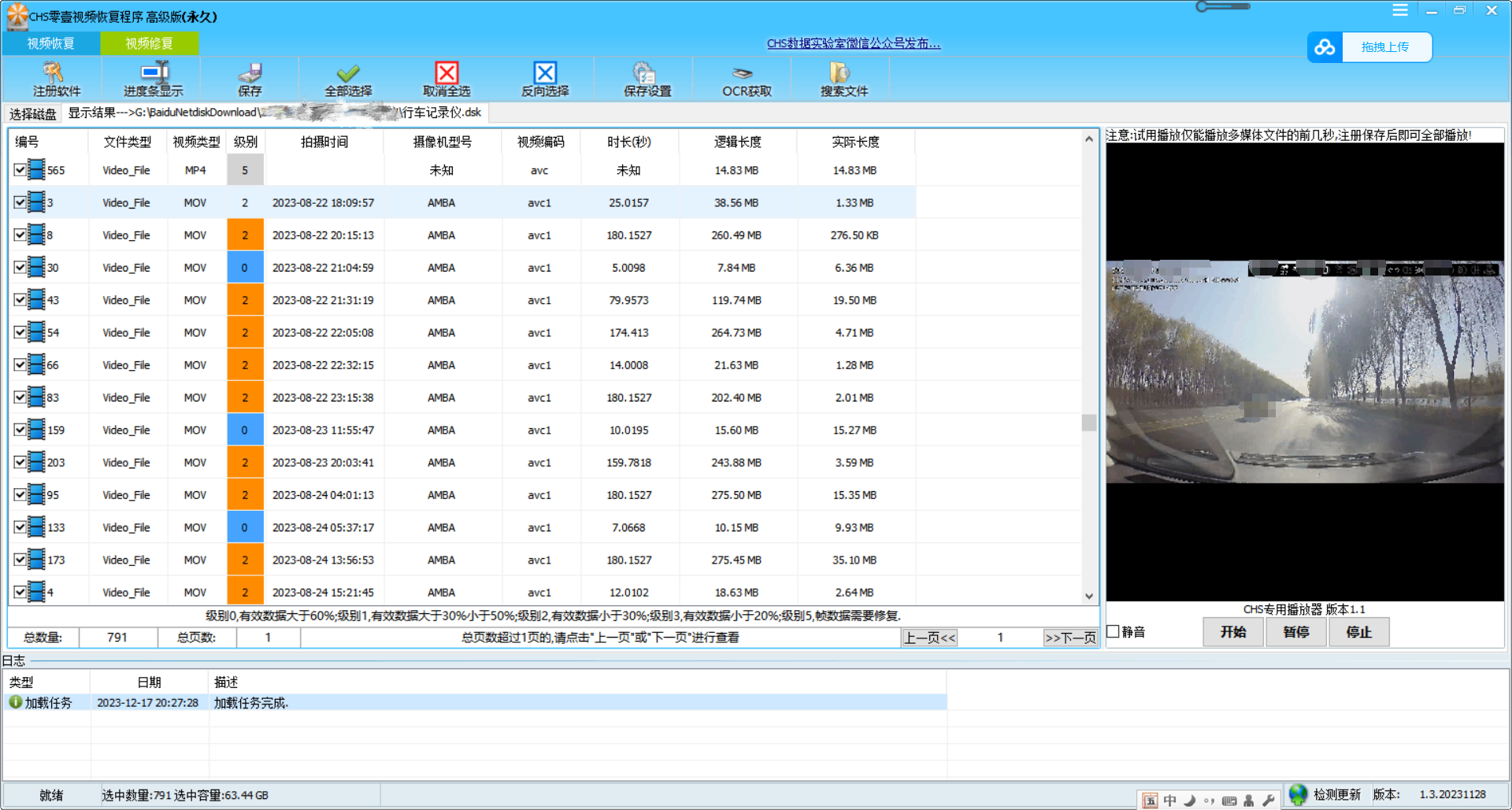Click the 反向选择 invert selection icon
The image size is (1512, 810).
[x=545, y=72]
